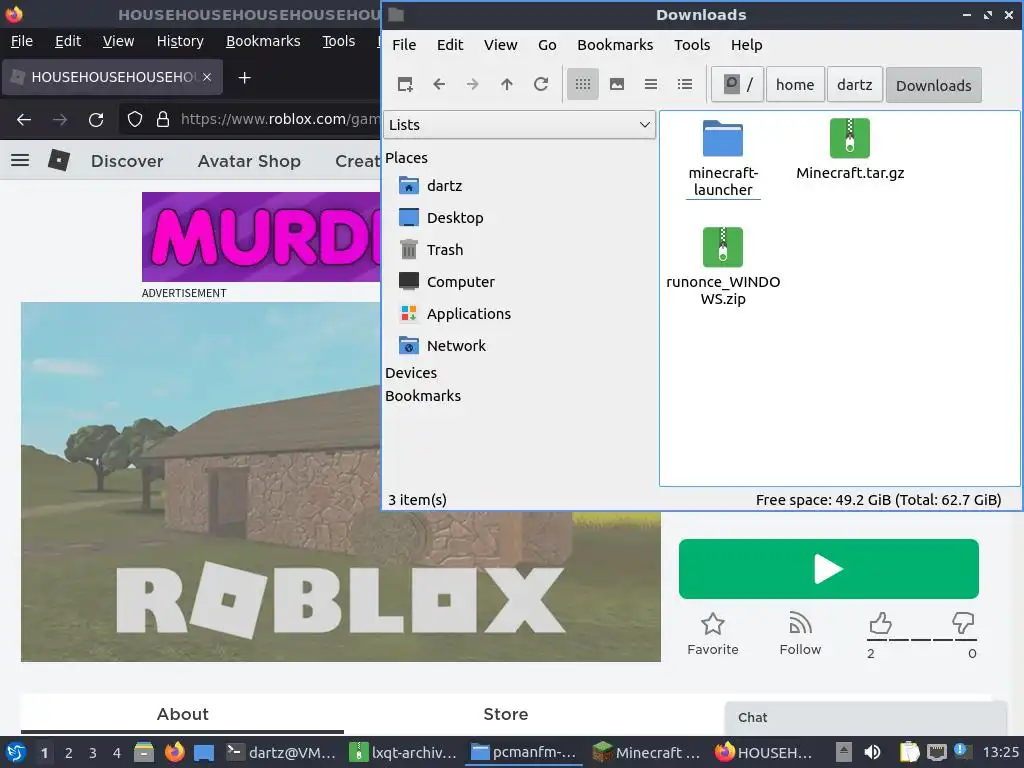Switch to the Store tab
This screenshot has height=768, width=1024.
505,714
